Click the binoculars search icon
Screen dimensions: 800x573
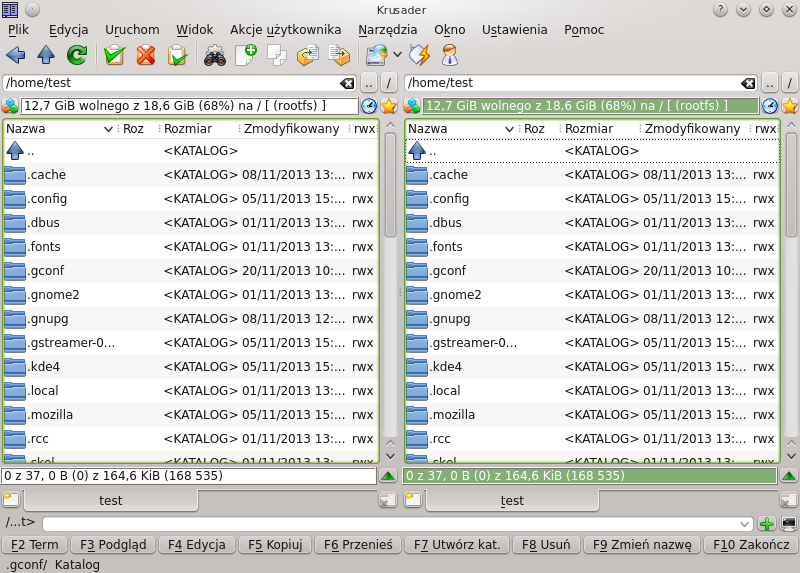click(214, 55)
